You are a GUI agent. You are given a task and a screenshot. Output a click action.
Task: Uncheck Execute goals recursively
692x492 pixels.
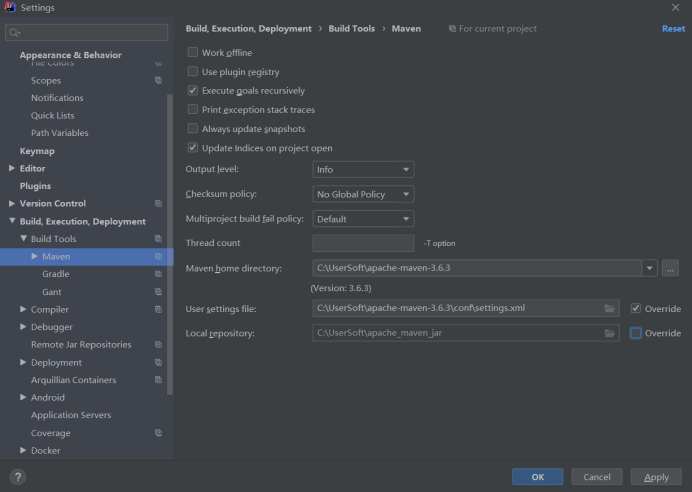point(193,90)
